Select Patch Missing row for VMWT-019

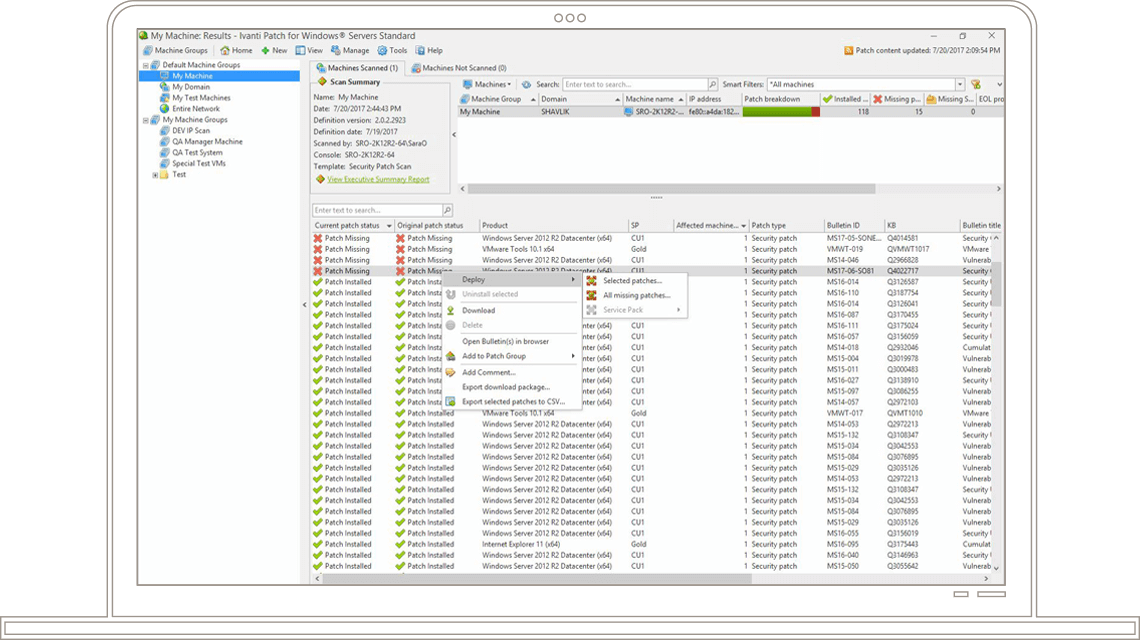[651, 249]
